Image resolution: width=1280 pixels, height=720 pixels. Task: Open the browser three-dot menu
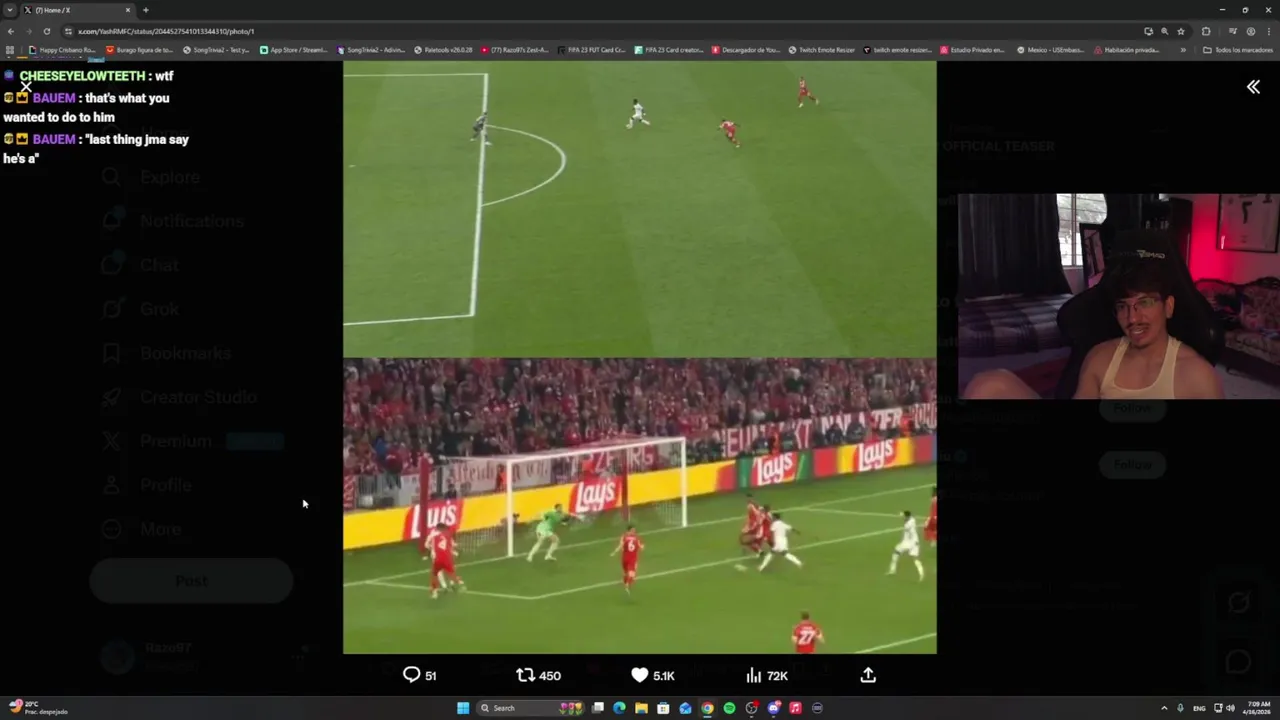pyautogui.click(x=1268, y=31)
